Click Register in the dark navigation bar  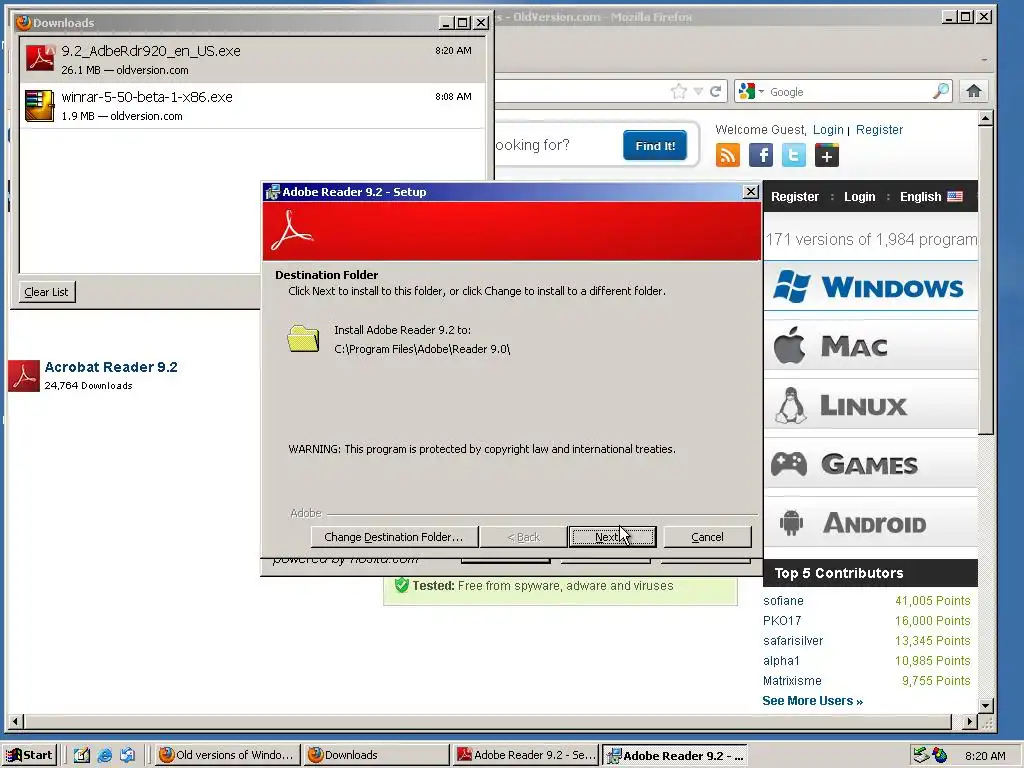tap(795, 197)
